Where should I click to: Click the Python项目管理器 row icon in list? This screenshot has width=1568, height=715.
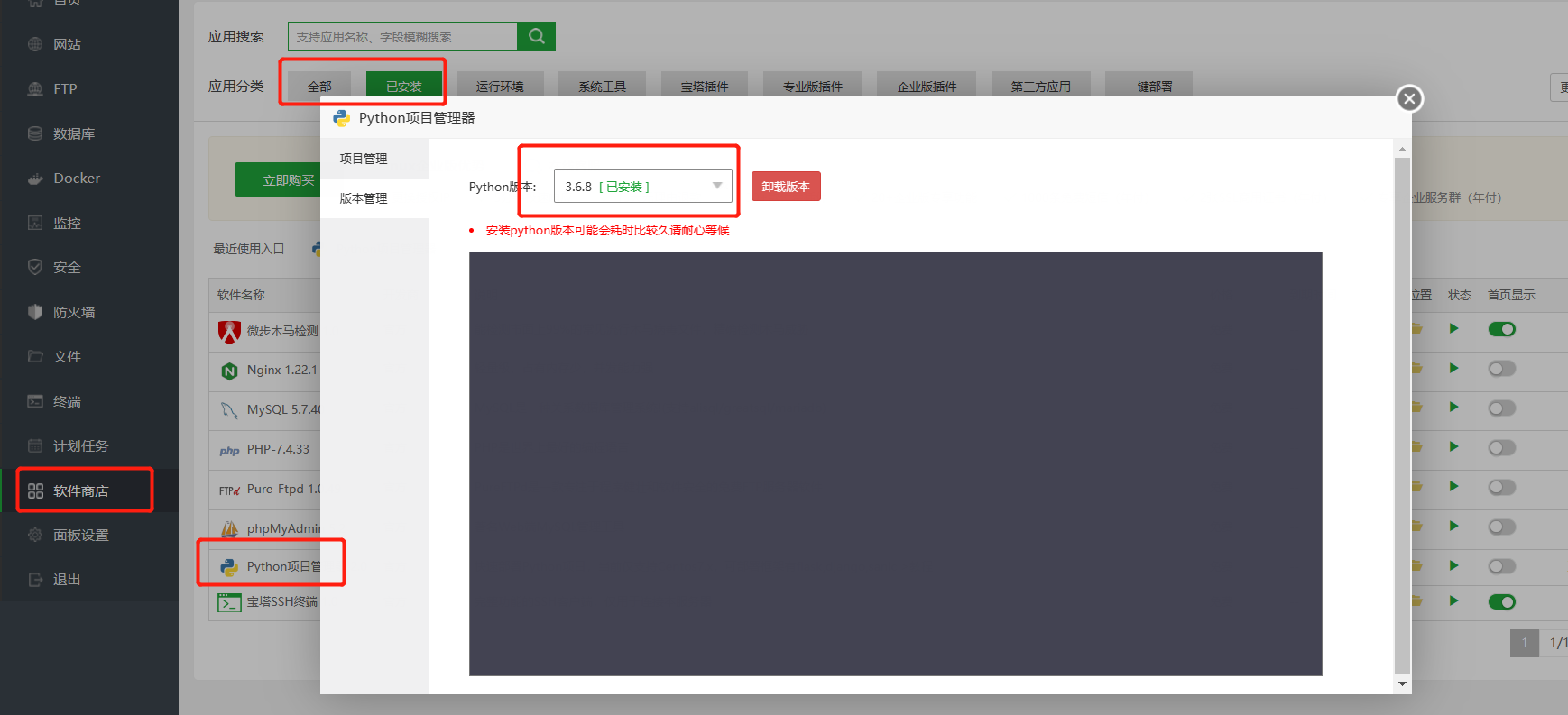pos(229,567)
